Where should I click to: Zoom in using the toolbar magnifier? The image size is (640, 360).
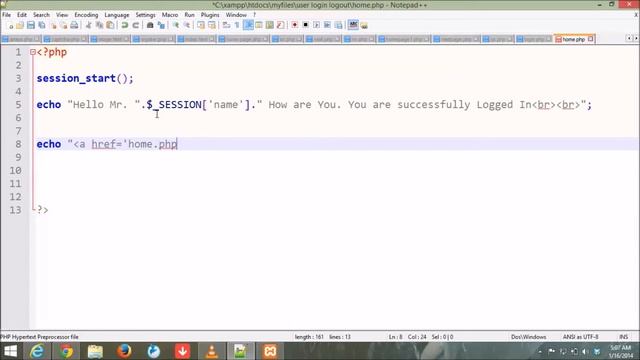176,25
